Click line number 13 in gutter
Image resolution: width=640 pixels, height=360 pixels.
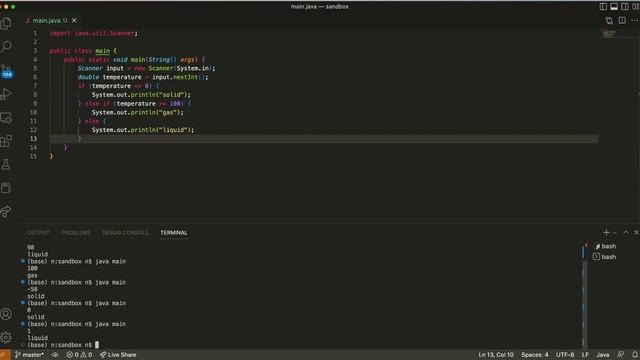click(x=33, y=139)
